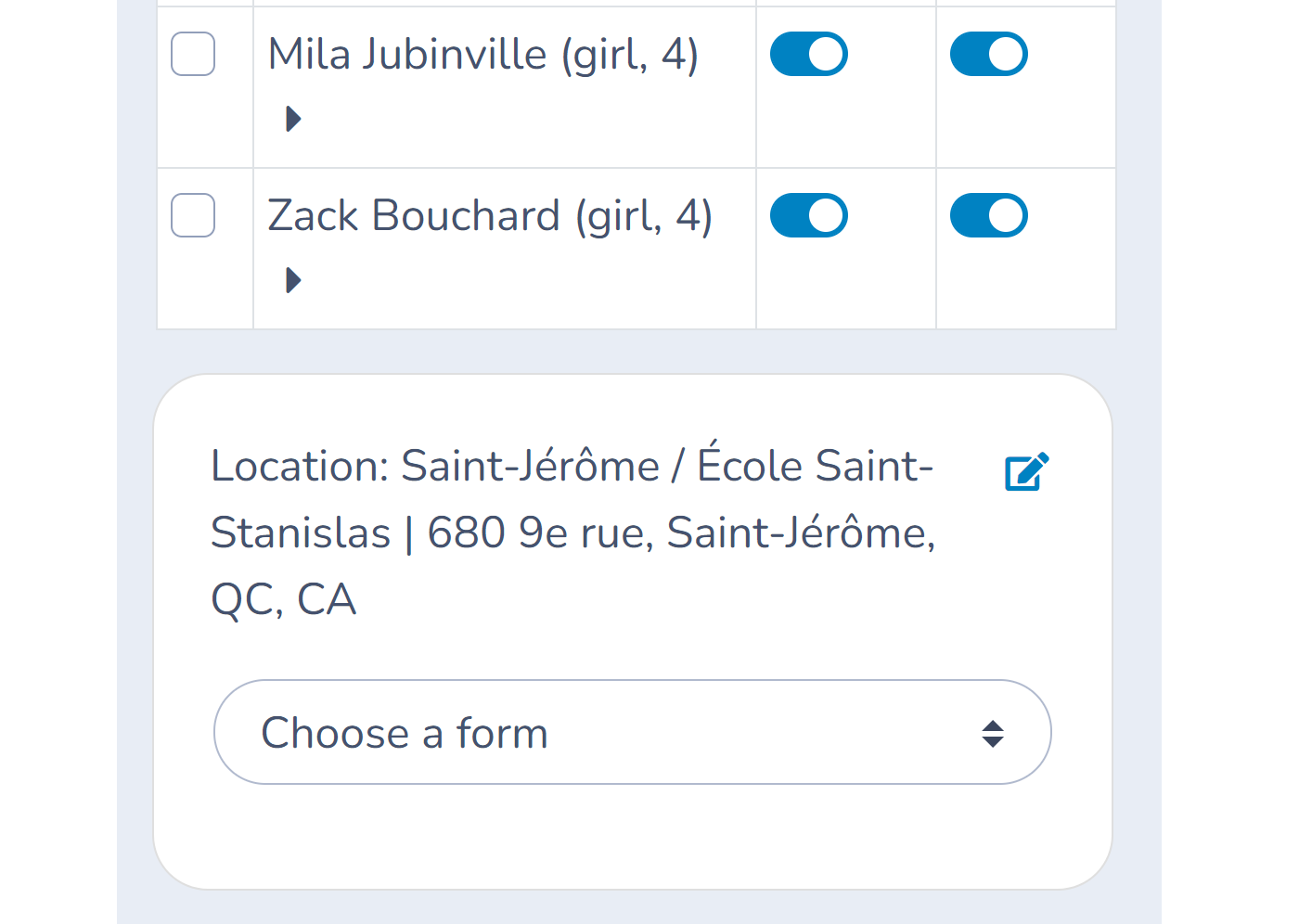1299x924 pixels.
Task: Click blank area below the form dropdown
Action: (x=633, y=835)
